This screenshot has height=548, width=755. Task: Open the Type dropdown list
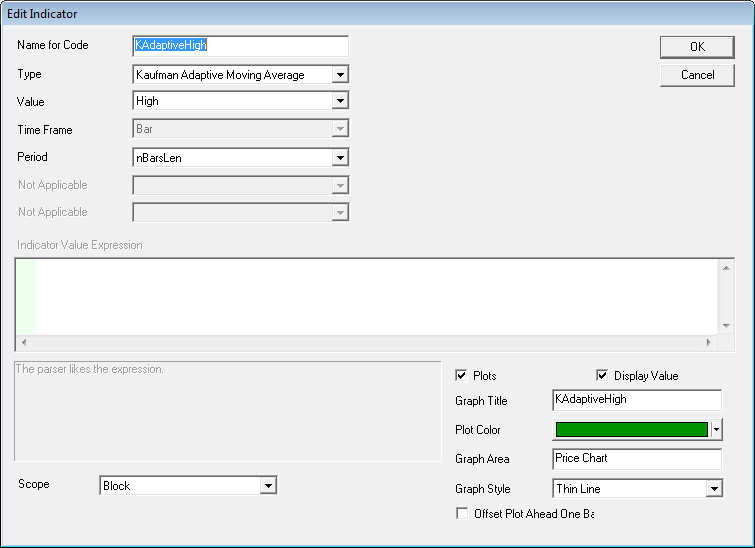[340, 75]
